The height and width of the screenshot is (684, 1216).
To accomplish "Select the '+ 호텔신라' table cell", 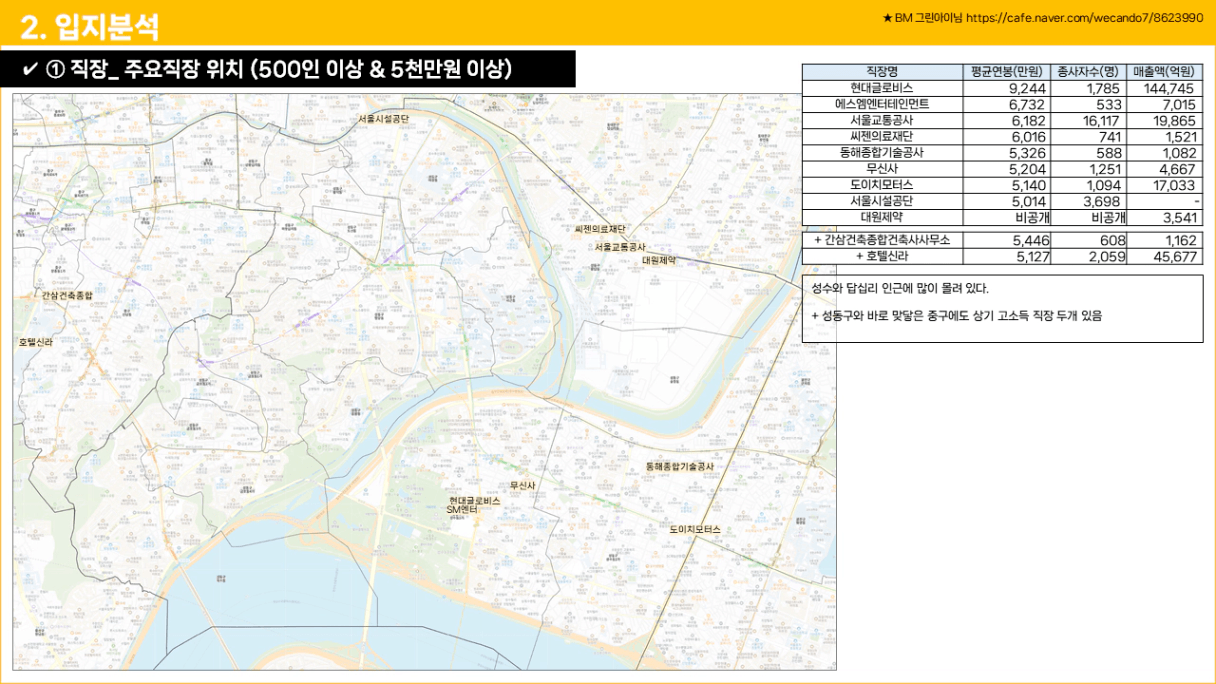I will click(882, 256).
